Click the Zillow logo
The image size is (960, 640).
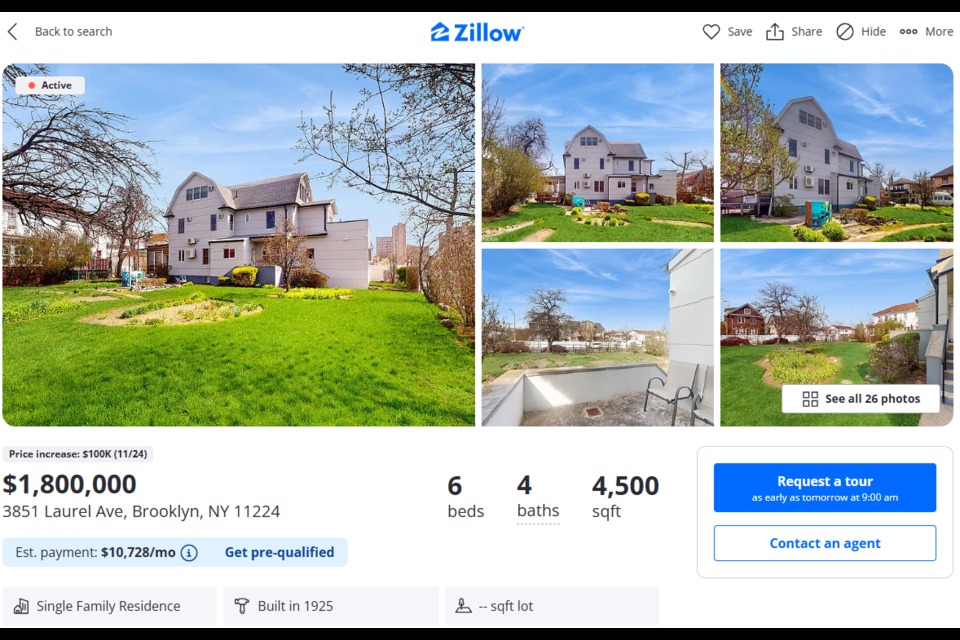click(x=477, y=32)
